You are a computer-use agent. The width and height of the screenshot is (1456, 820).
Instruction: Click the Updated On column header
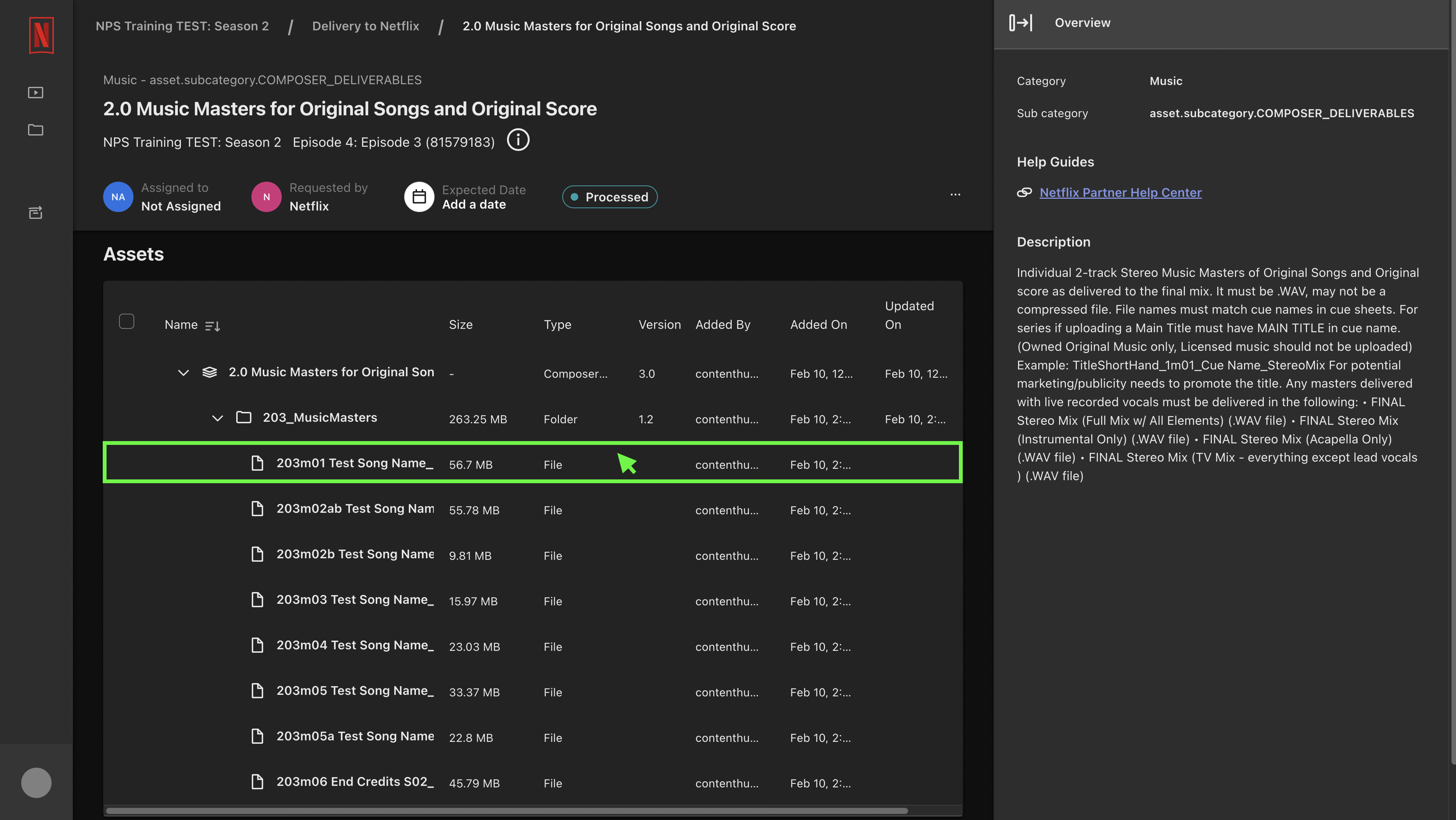click(x=909, y=315)
